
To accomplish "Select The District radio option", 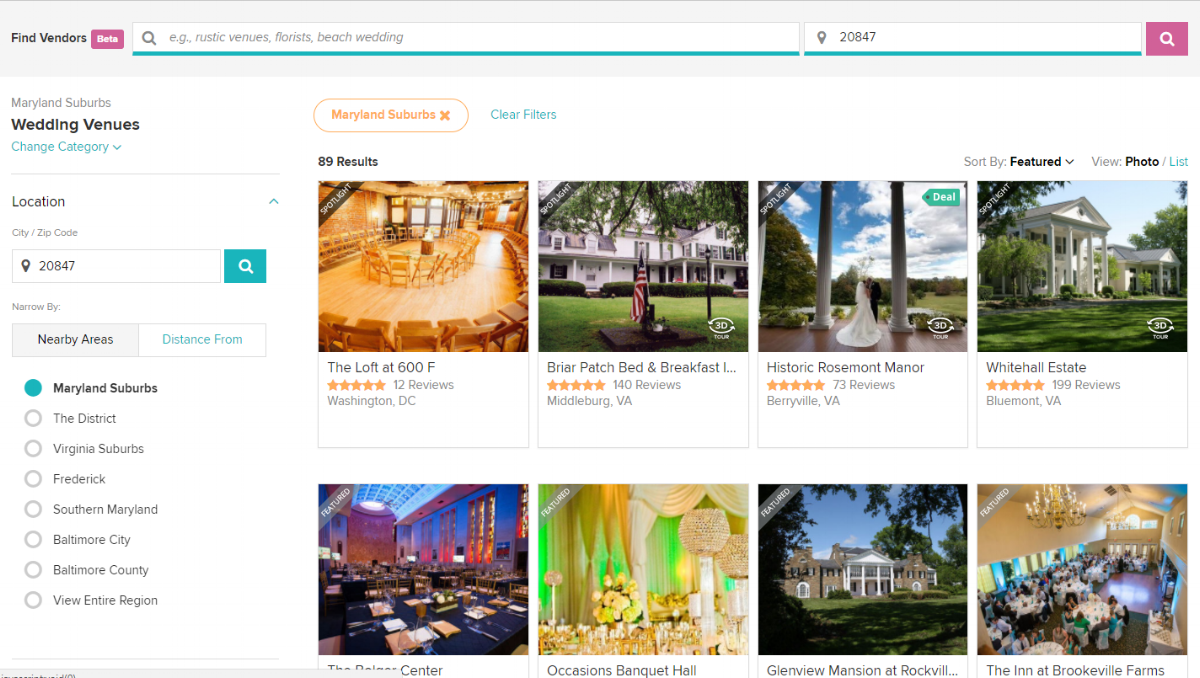I will (33, 418).
